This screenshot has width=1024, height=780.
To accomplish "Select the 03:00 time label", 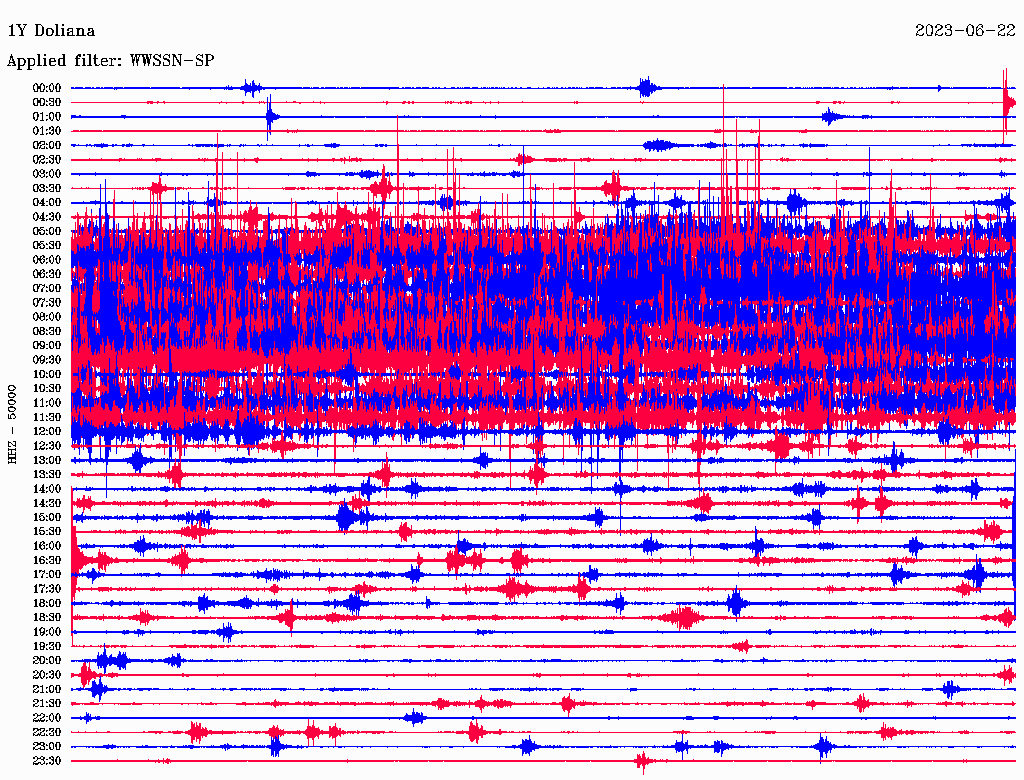I will pos(47,174).
